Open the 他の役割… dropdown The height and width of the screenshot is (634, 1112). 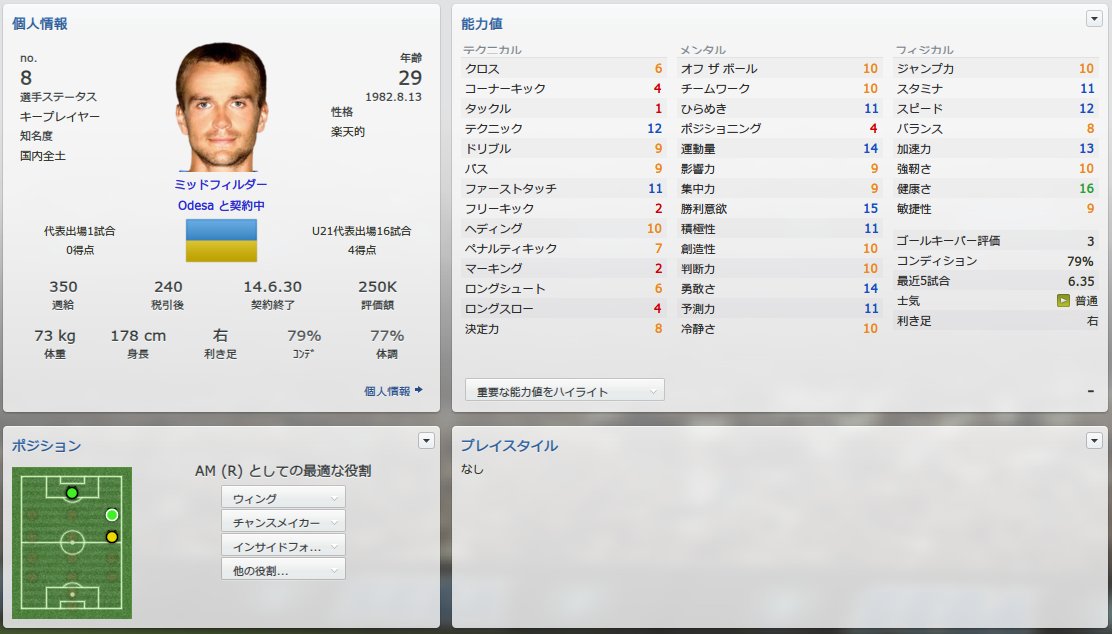(x=283, y=570)
